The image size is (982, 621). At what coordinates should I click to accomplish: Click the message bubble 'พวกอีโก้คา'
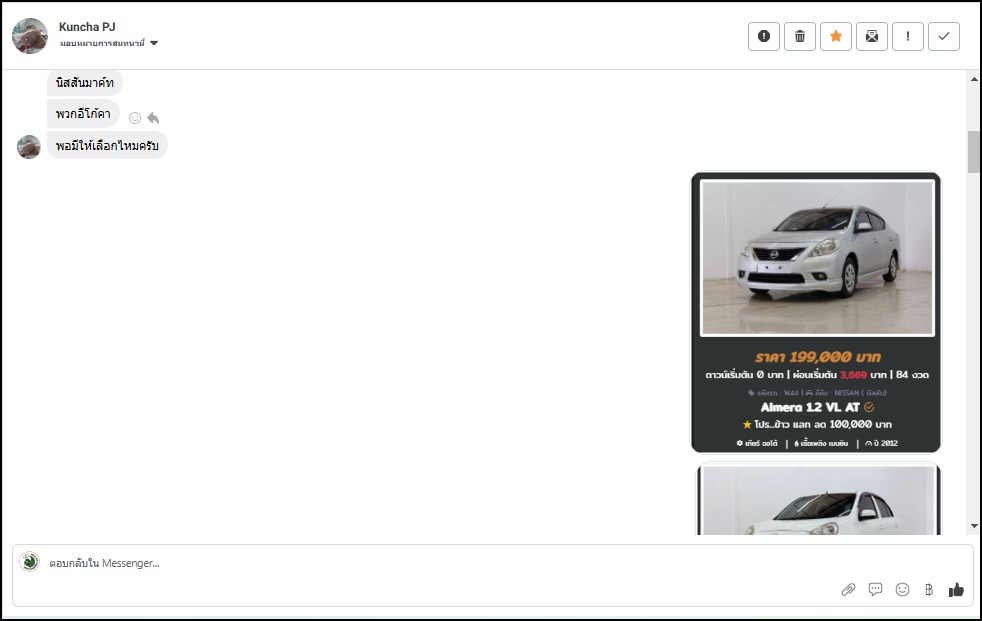click(83, 114)
